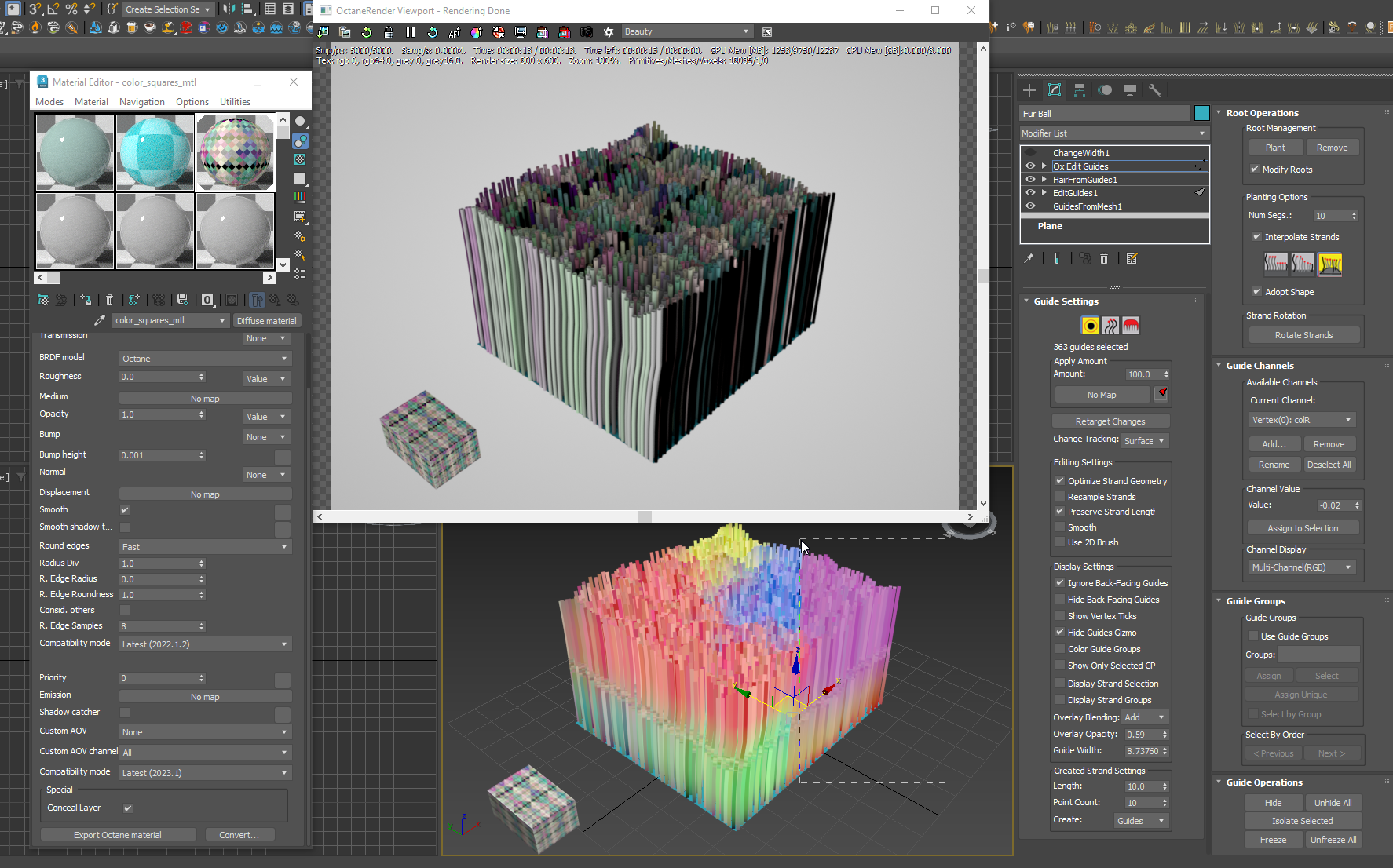
Task: Pin the modifier stack
Action: click(1029, 258)
